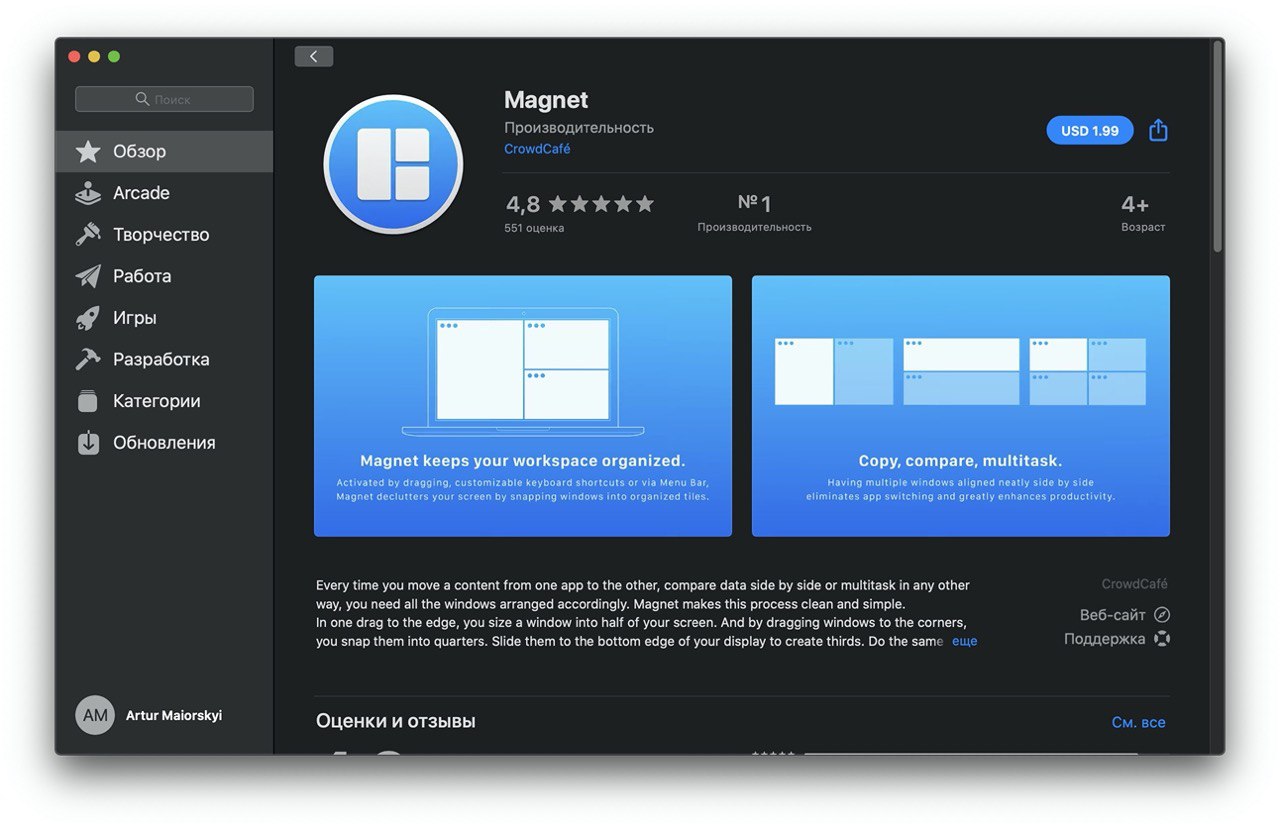Open the Игры sidebar section

pos(164,318)
